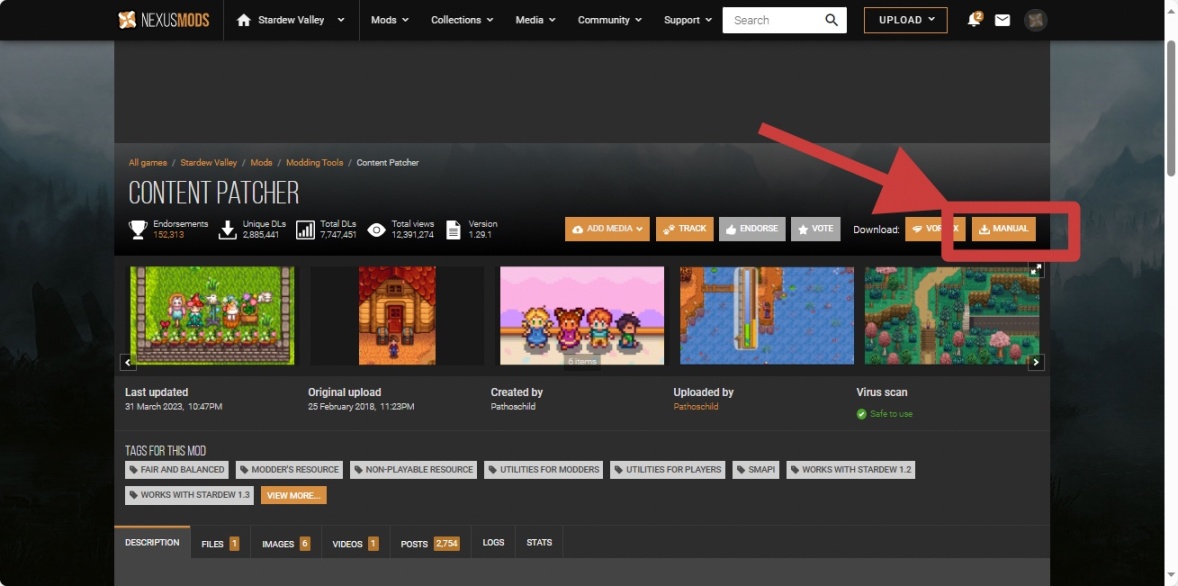Click the SMAPI tag

point(756,470)
